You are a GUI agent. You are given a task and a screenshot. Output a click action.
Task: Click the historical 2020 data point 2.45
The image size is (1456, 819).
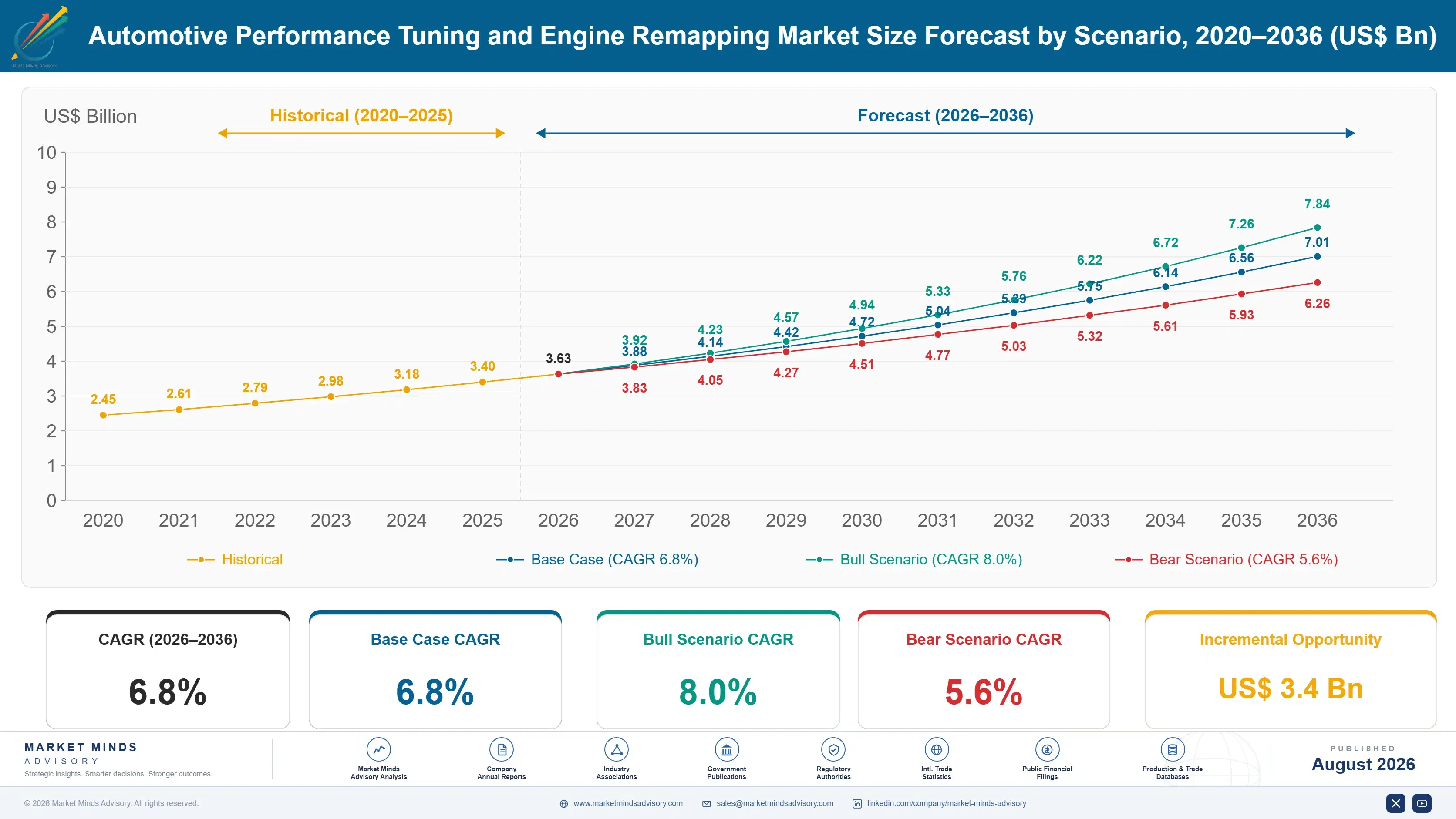[x=104, y=415]
